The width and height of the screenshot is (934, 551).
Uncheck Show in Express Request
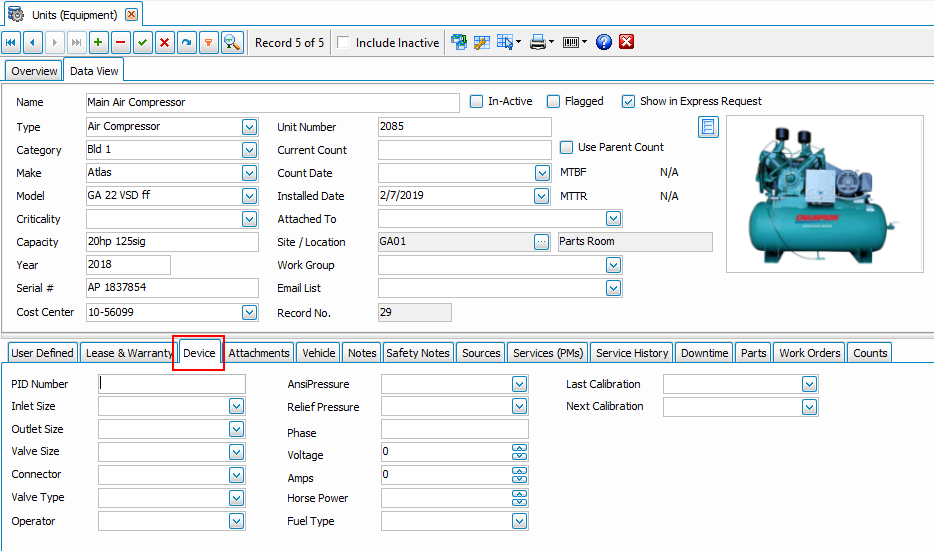[x=628, y=102]
